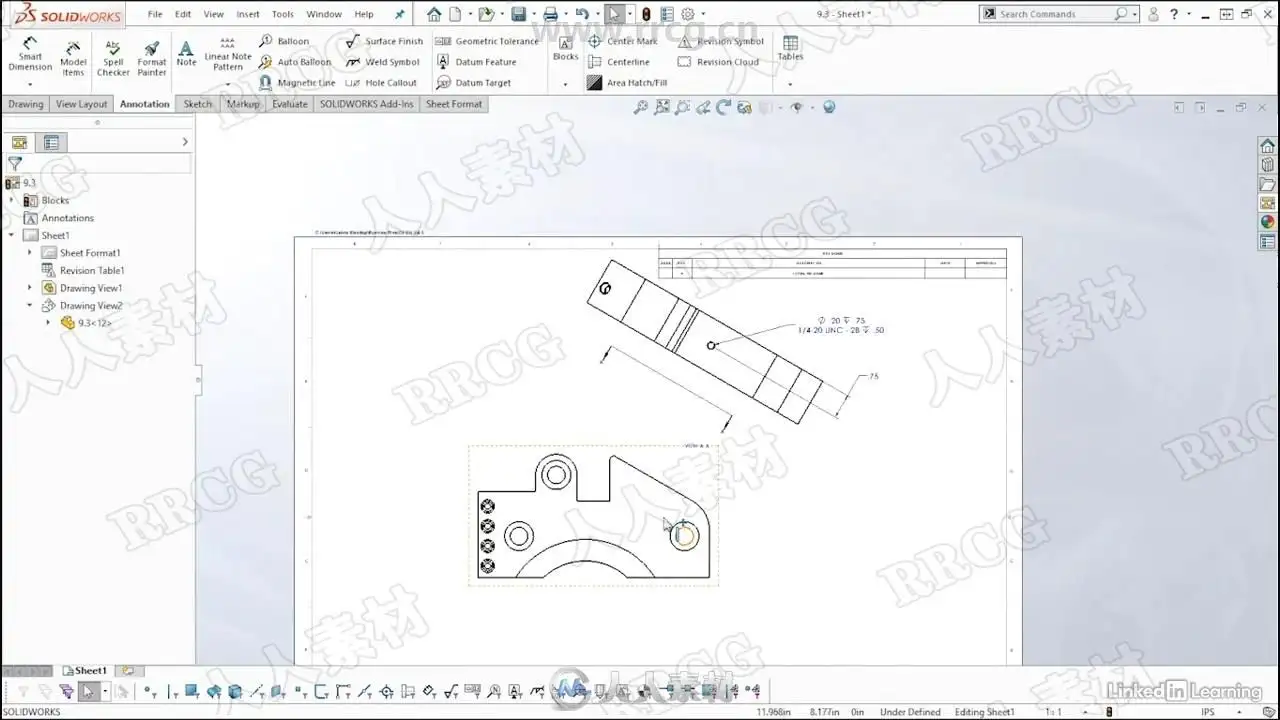Switch to the Sketch tab
The height and width of the screenshot is (720, 1280).
coord(198,104)
